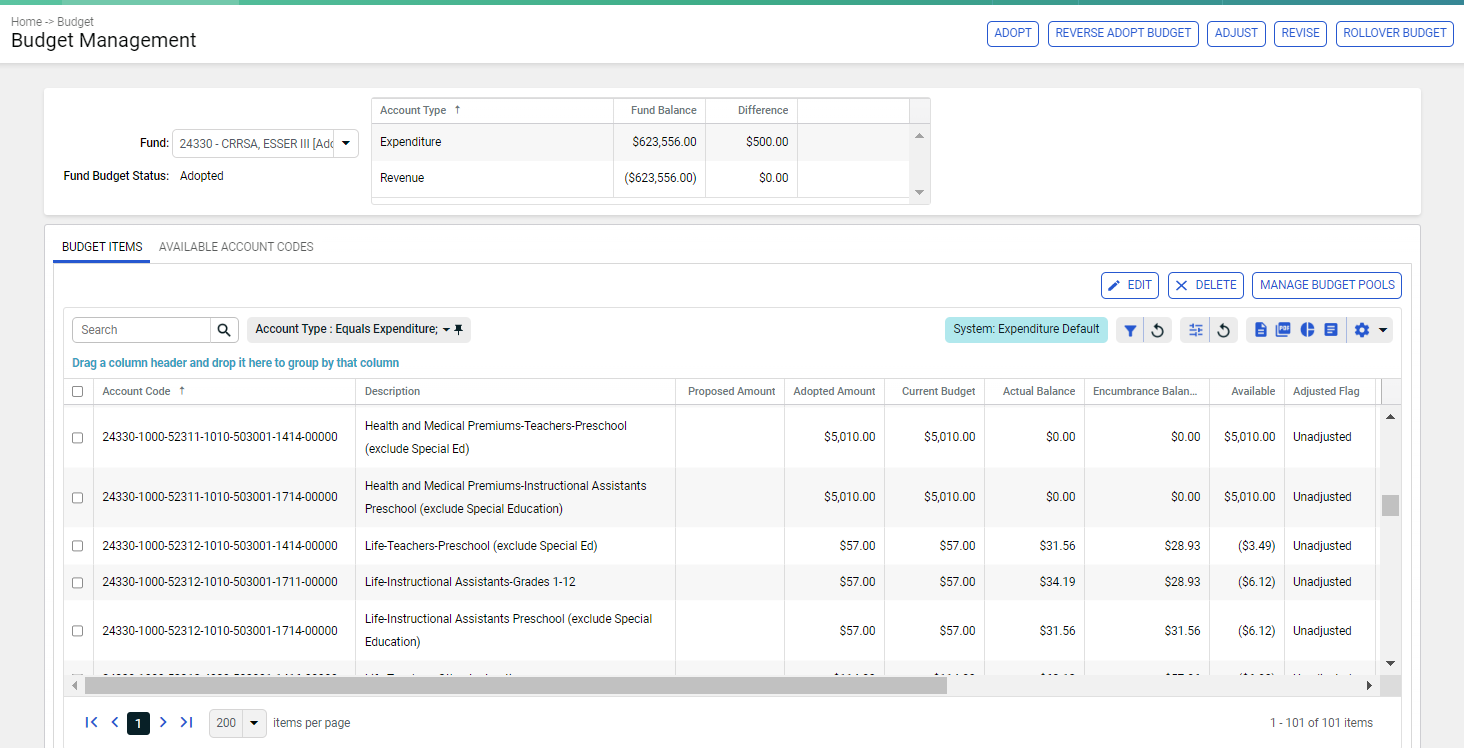Image resolution: width=1464 pixels, height=748 pixels.
Task: Click Home in the breadcrumb
Action: click(26, 22)
